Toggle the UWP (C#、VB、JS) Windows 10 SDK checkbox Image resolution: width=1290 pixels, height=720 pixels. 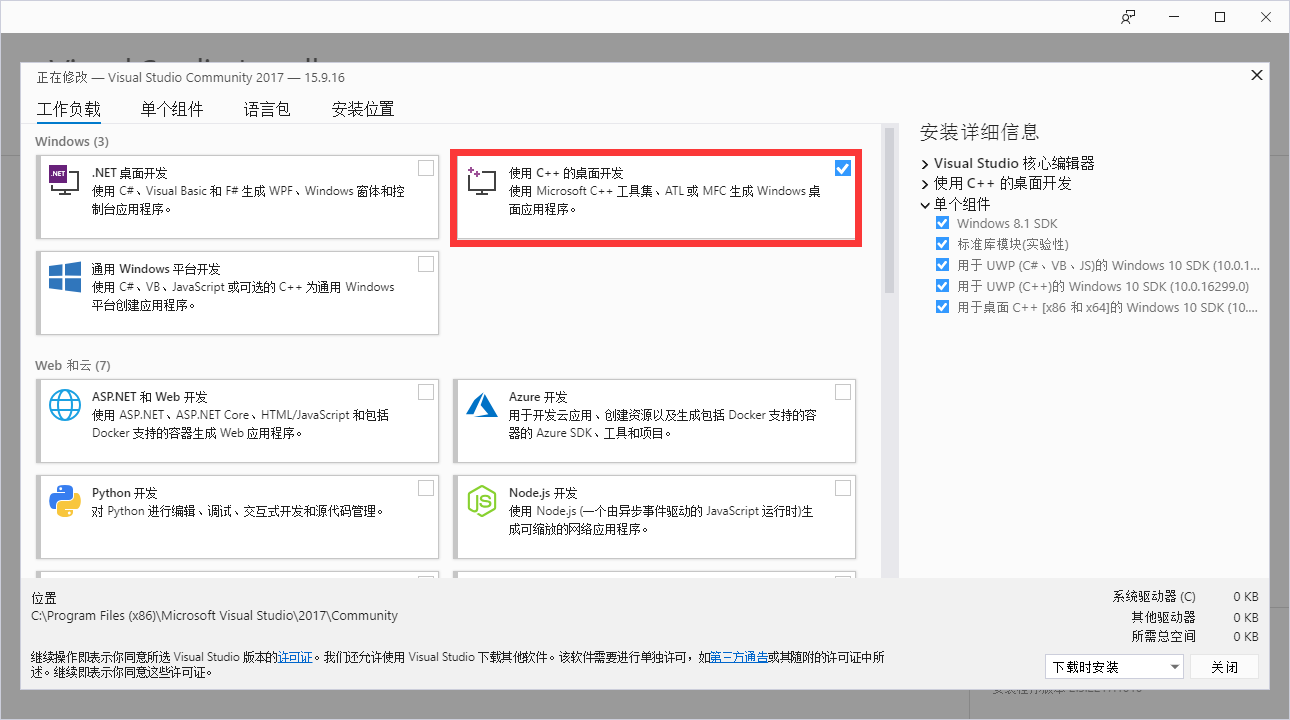point(942,265)
